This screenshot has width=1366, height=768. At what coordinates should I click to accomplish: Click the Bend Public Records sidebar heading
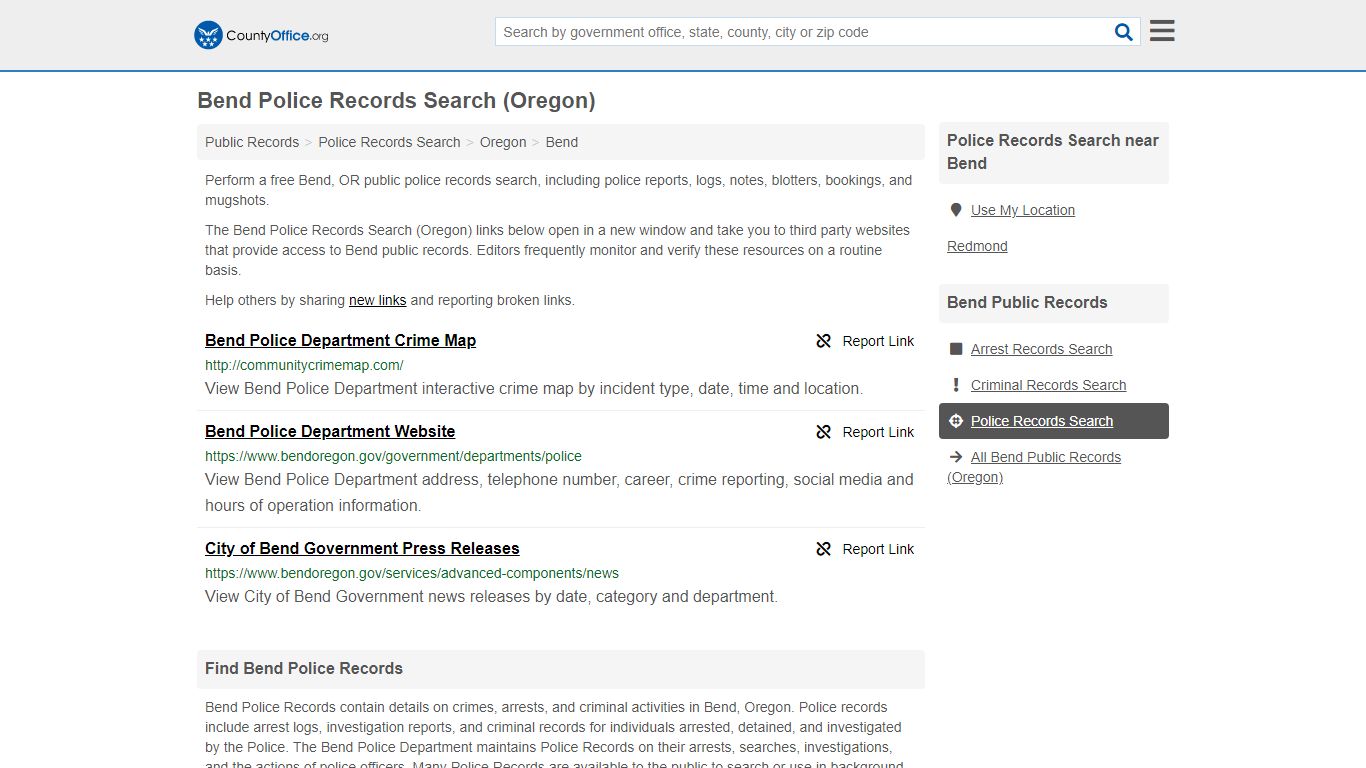coord(1027,302)
